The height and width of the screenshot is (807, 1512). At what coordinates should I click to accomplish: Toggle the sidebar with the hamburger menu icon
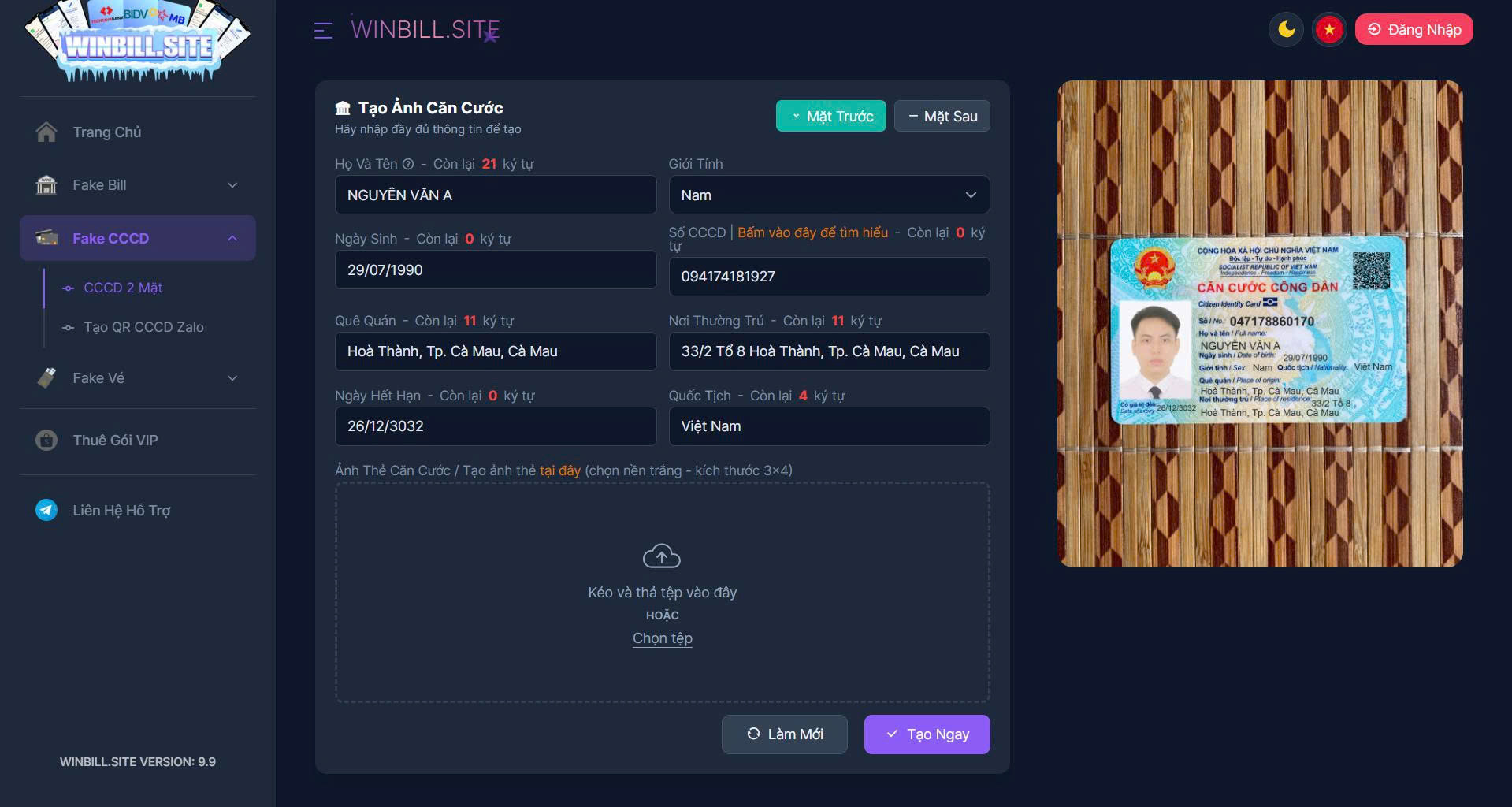[323, 31]
